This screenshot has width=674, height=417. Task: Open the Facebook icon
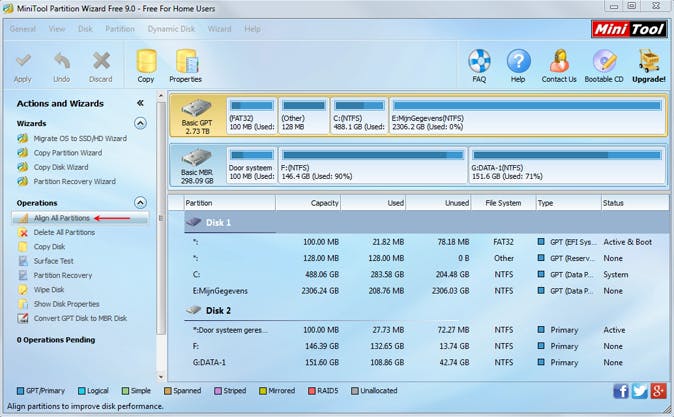click(621, 391)
